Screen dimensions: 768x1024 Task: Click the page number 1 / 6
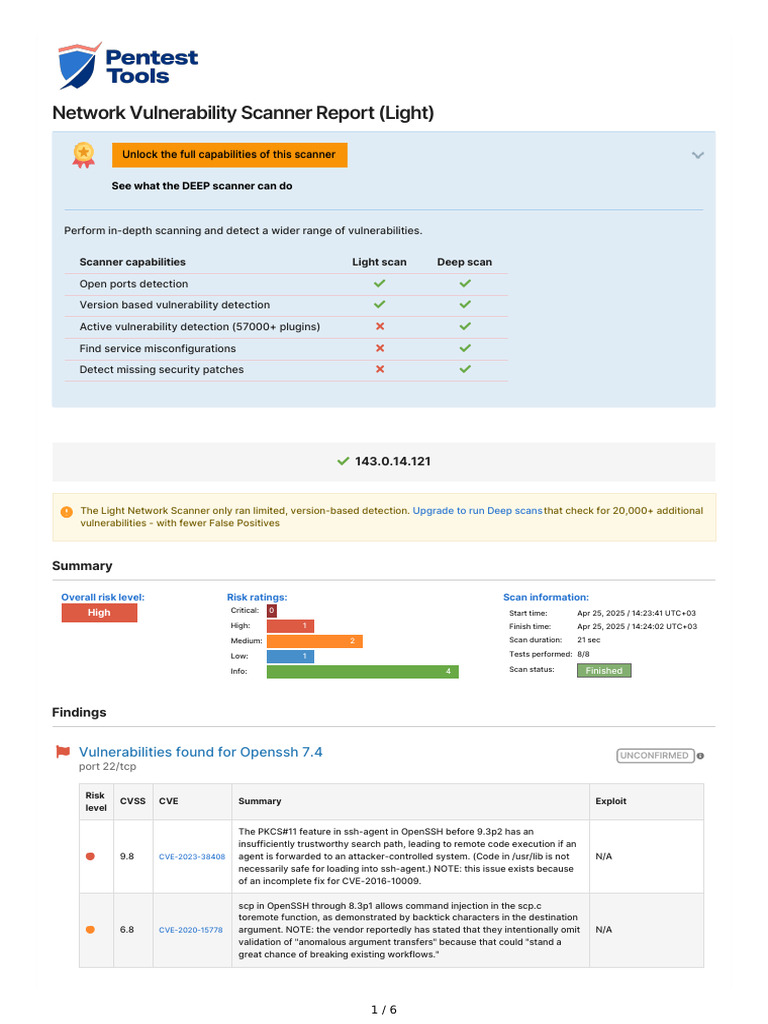[384, 1010]
